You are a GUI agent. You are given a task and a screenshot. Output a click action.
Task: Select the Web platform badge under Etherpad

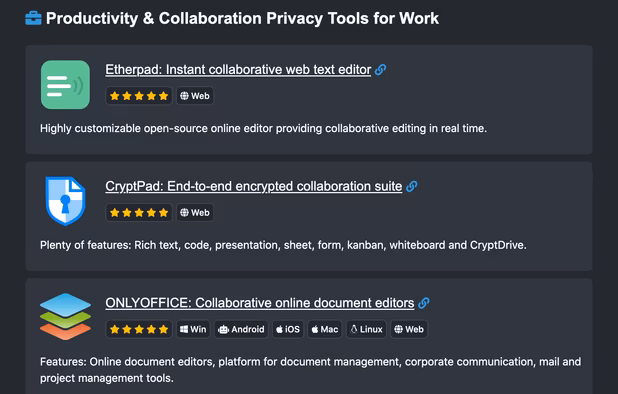[x=195, y=96]
